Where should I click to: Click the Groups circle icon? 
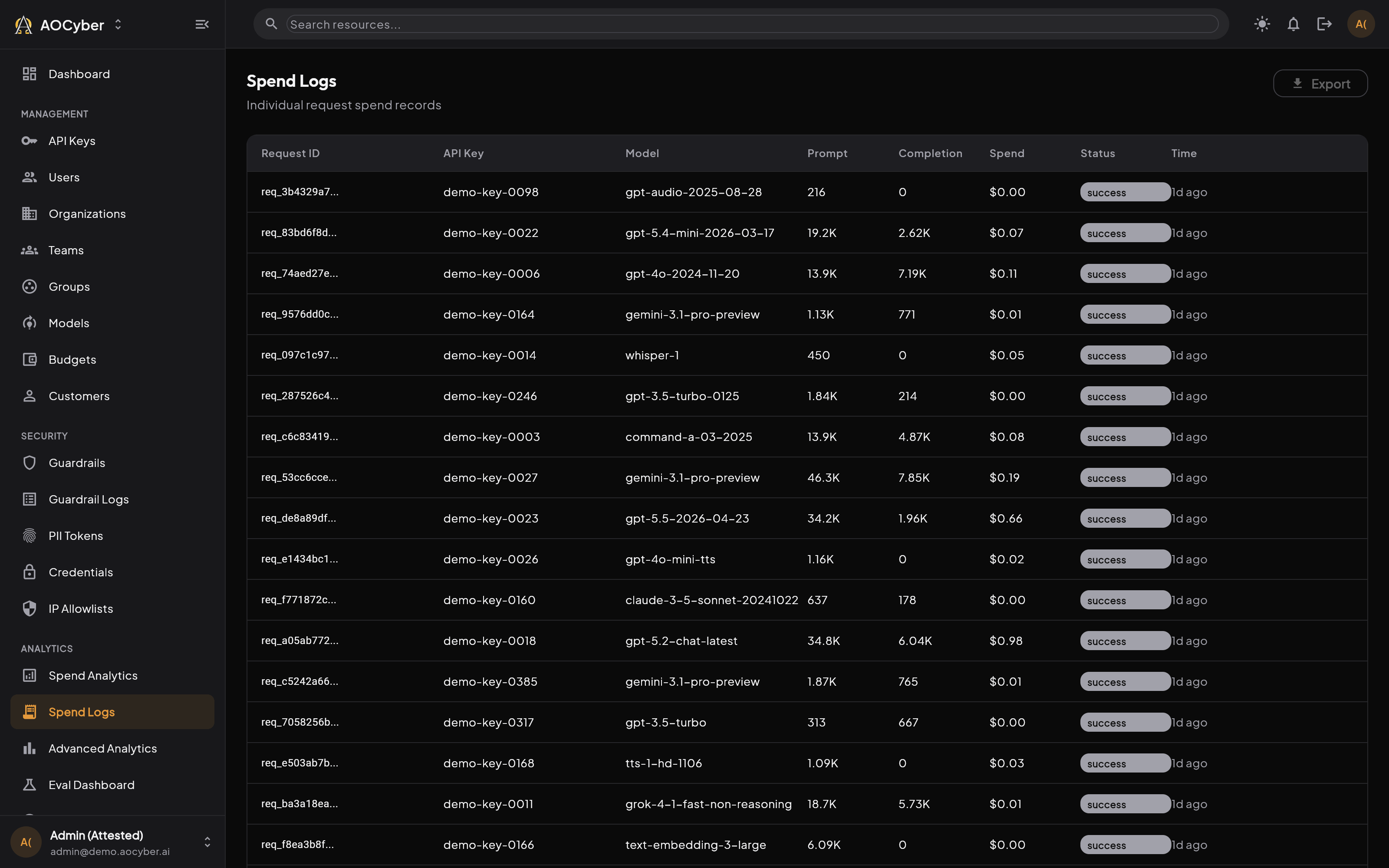pyautogui.click(x=29, y=286)
